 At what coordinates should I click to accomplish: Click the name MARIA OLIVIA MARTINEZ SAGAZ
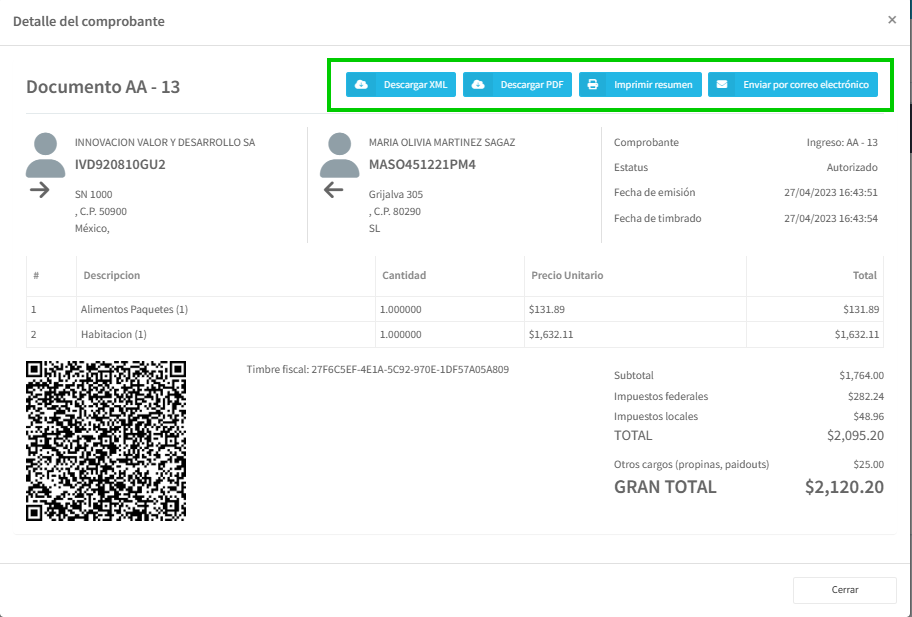pos(442,142)
